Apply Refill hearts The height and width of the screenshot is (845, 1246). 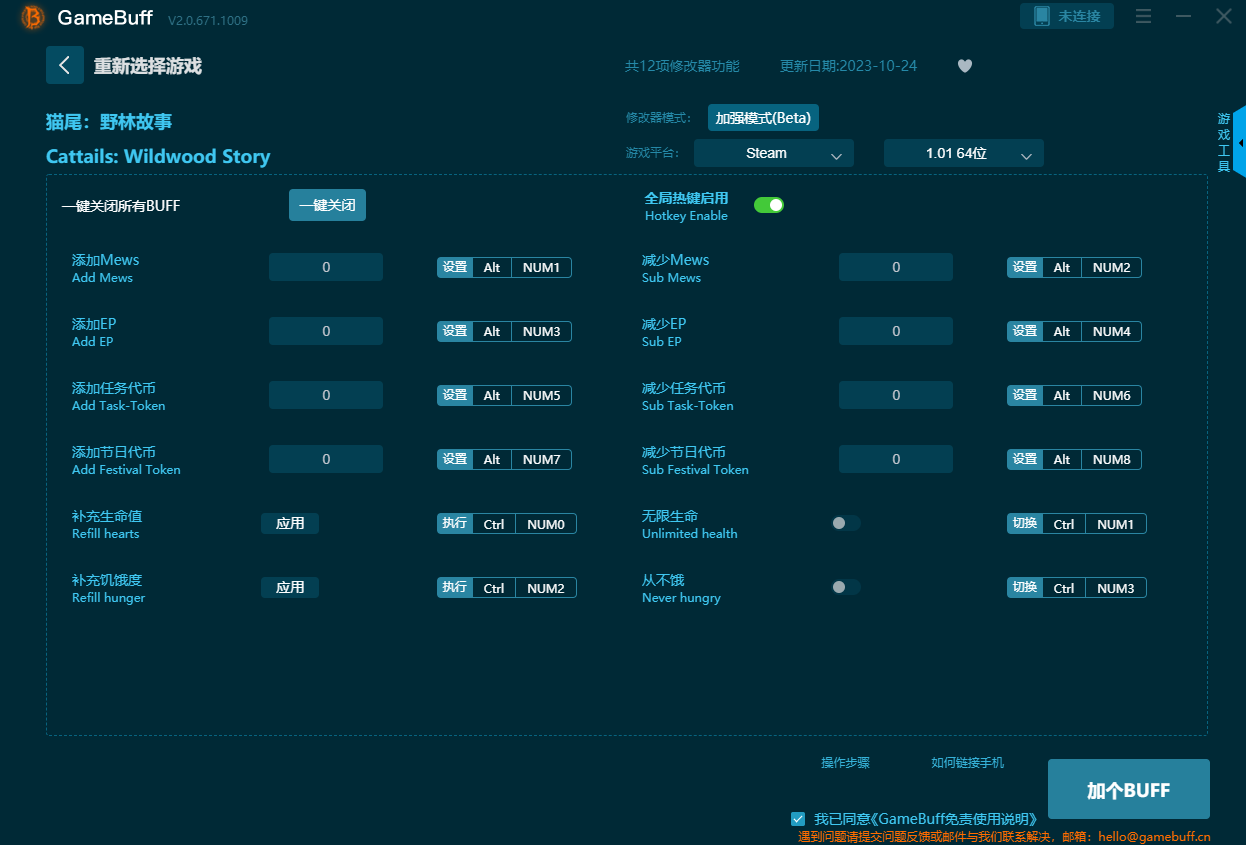290,523
